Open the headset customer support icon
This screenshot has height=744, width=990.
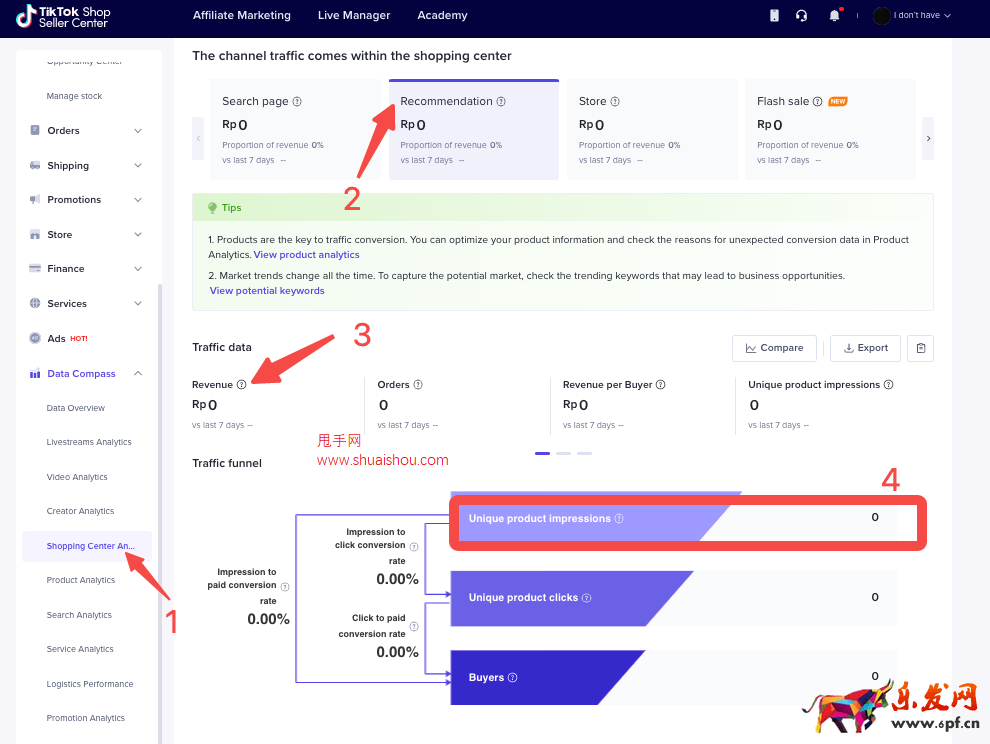click(x=801, y=16)
